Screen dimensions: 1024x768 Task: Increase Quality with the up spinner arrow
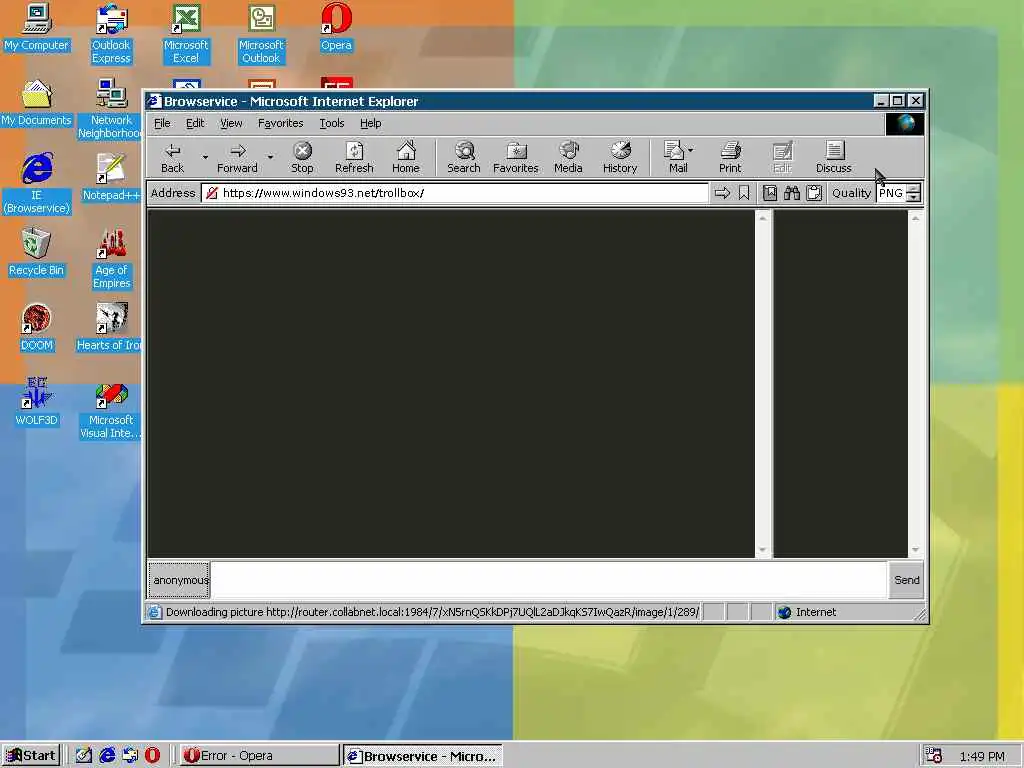pos(914,189)
